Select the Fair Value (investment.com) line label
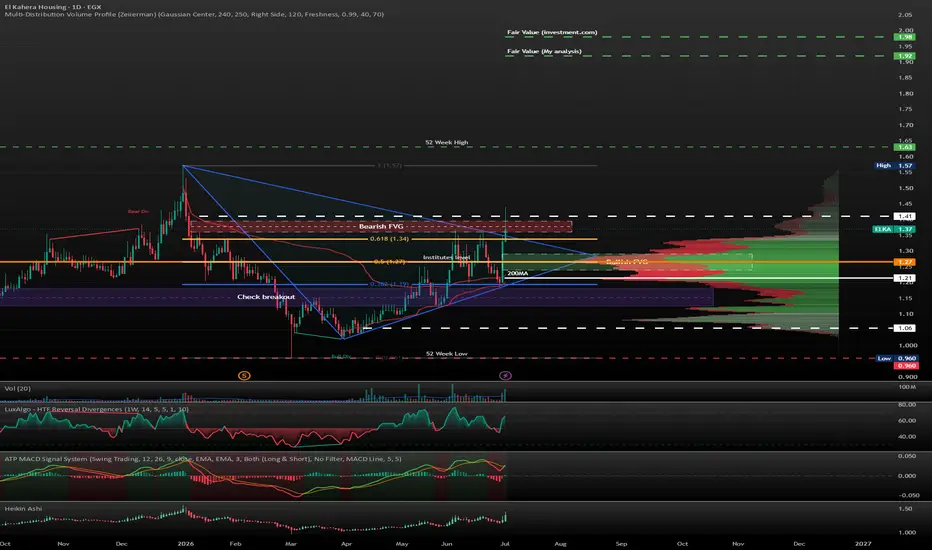Viewport: 932px width, 550px height. tap(552, 32)
